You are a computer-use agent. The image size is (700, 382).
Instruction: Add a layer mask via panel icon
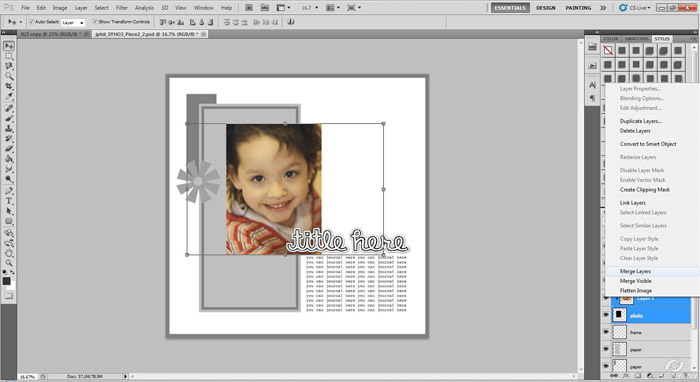click(638, 376)
